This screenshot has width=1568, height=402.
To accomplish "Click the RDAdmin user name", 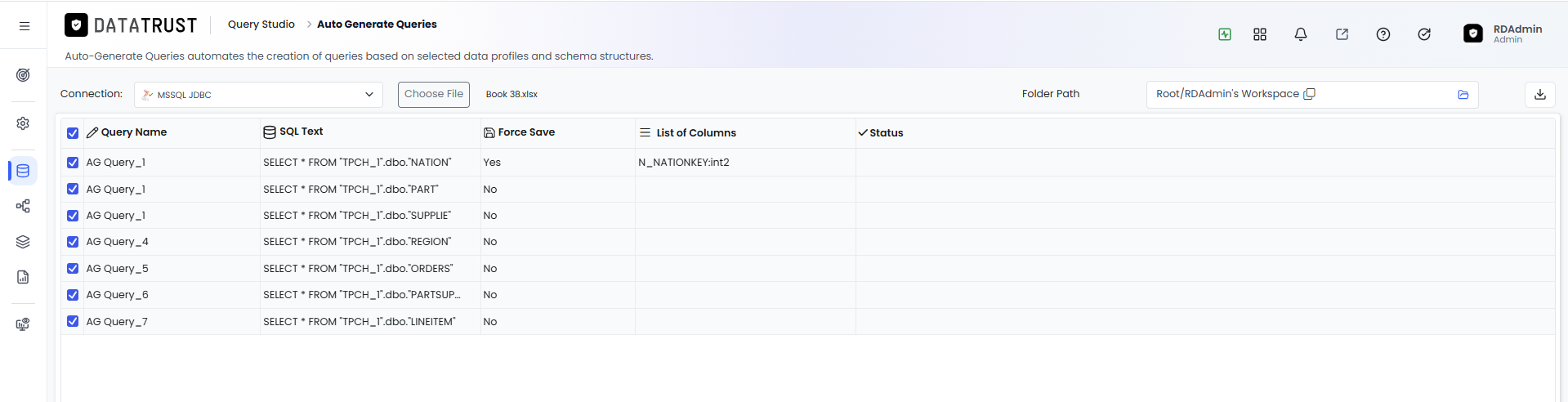I will pos(1517,29).
